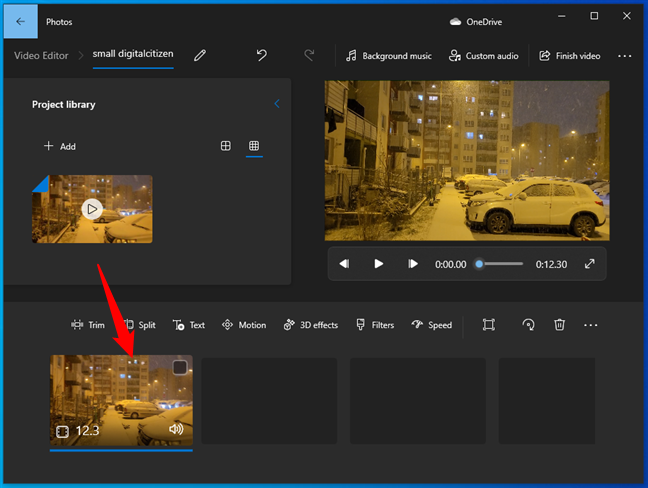Viewport: 648px width, 488px height.
Task: Open Motion settings for the clip
Action: coord(244,325)
